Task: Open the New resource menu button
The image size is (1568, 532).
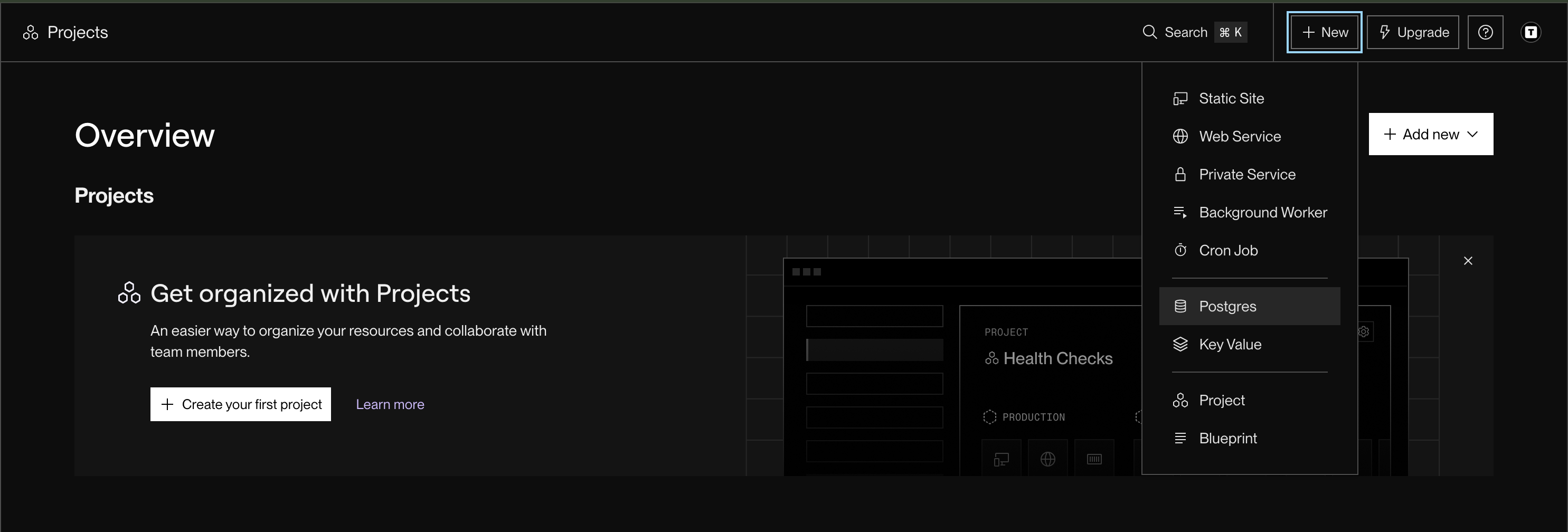Action: coord(1324,32)
